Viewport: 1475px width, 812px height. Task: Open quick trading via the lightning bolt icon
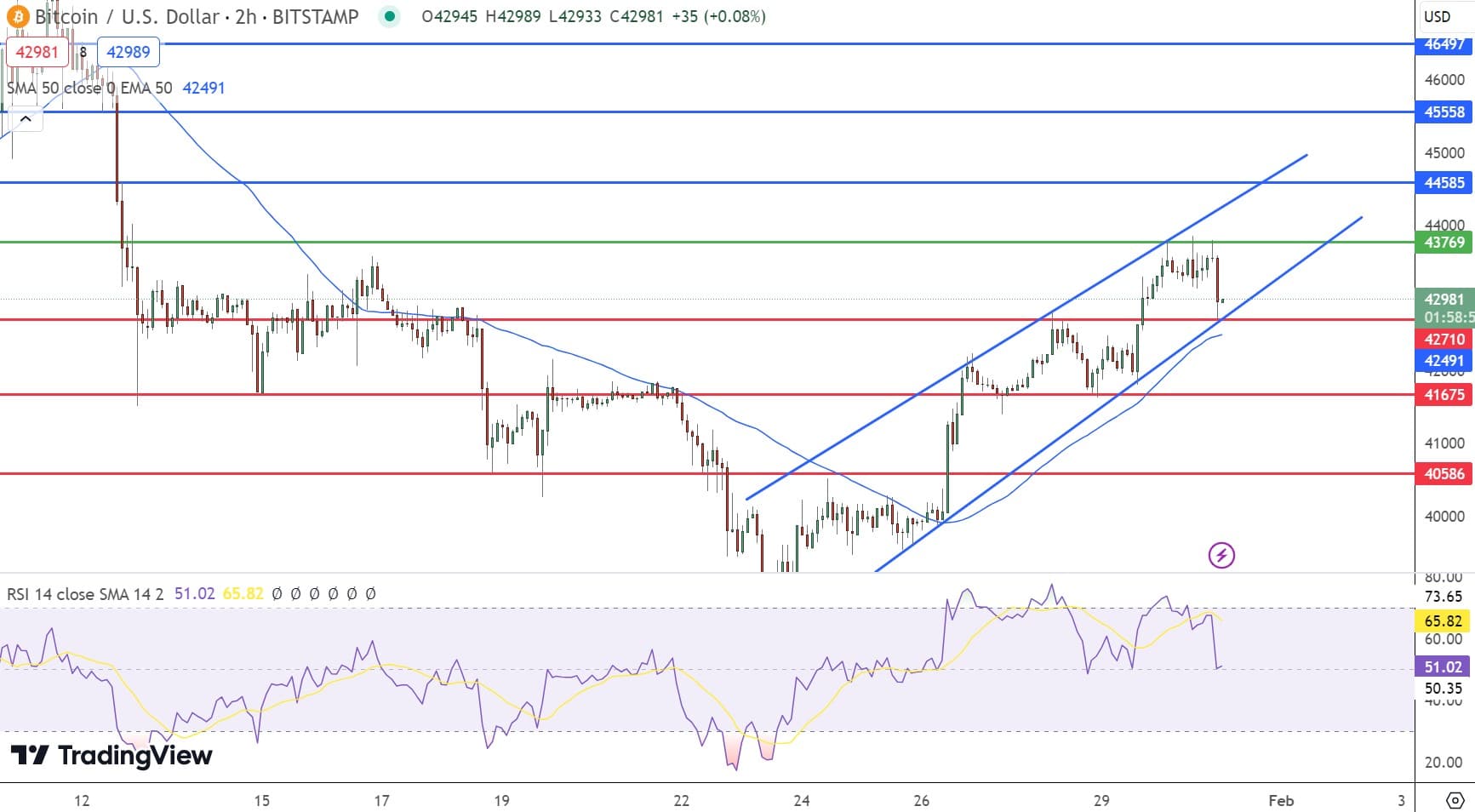(1221, 557)
